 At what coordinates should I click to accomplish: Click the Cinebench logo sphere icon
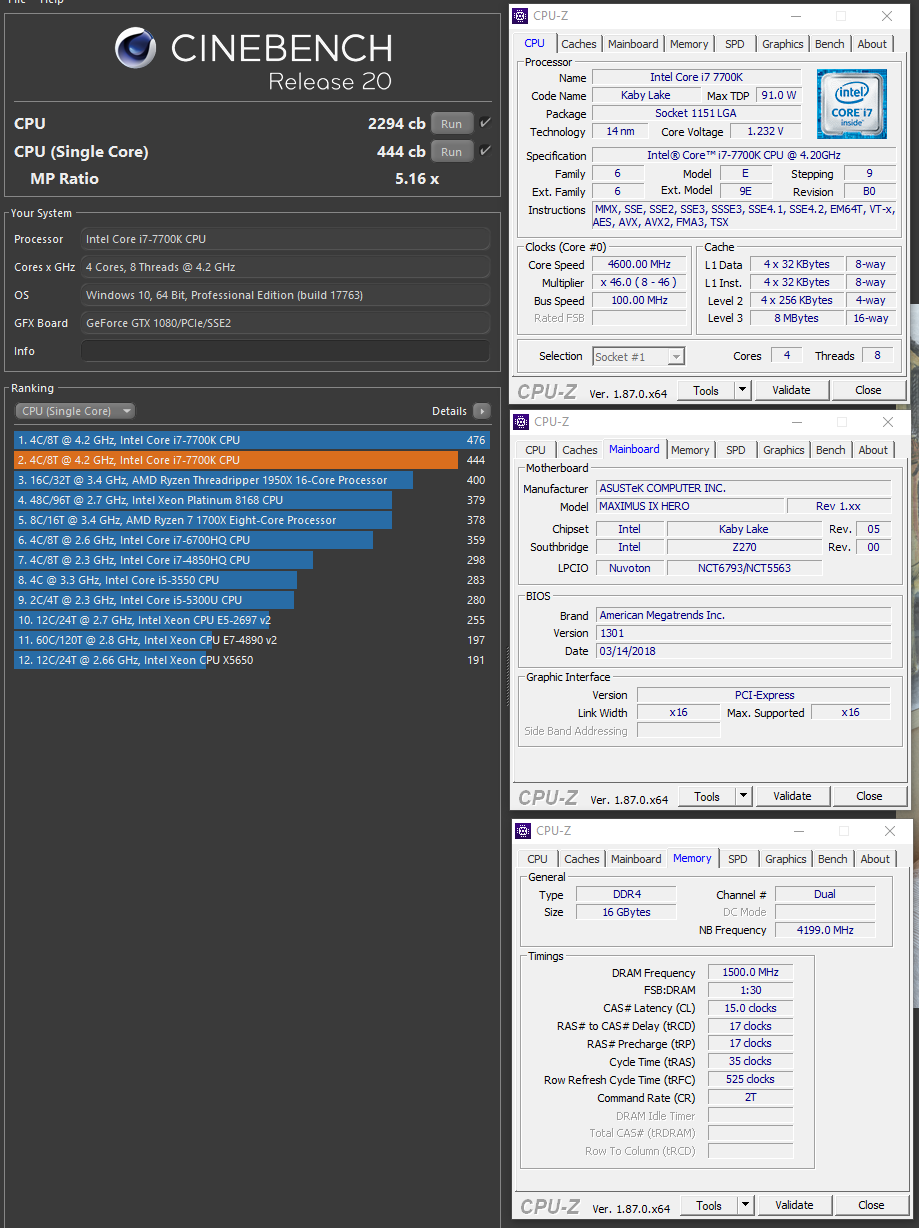pos(135,49)
